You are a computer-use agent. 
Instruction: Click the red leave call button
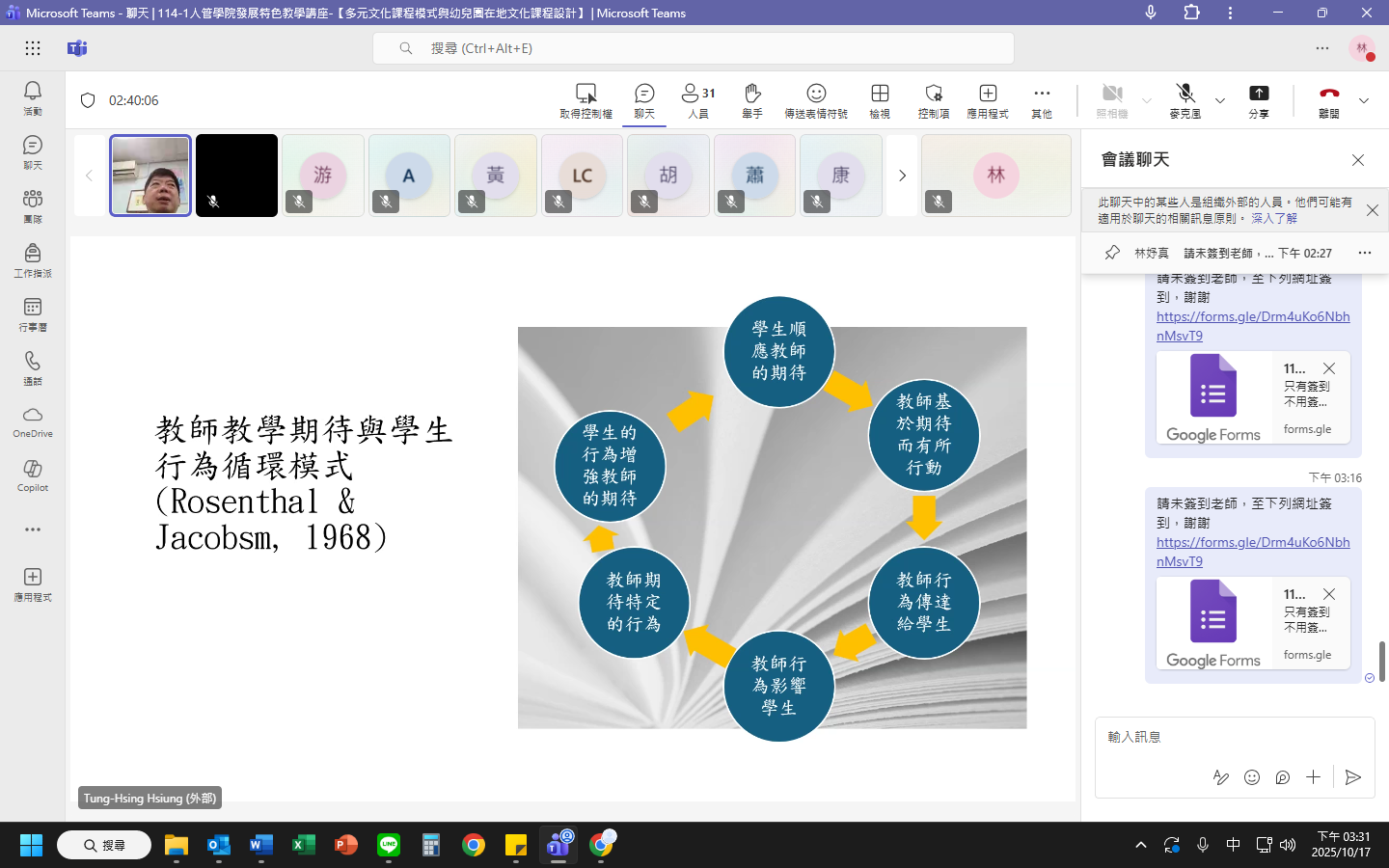(1329, 99)
